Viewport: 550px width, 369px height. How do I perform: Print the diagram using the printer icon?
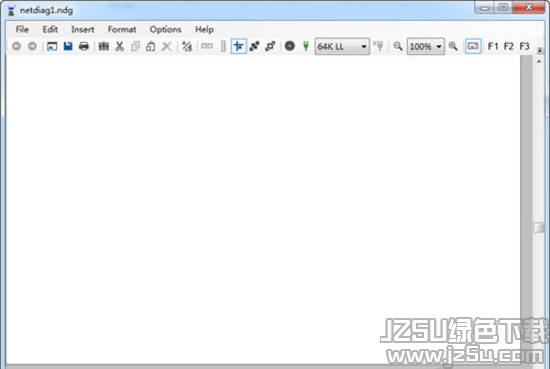pyautogui.click(x=84, y=46)
